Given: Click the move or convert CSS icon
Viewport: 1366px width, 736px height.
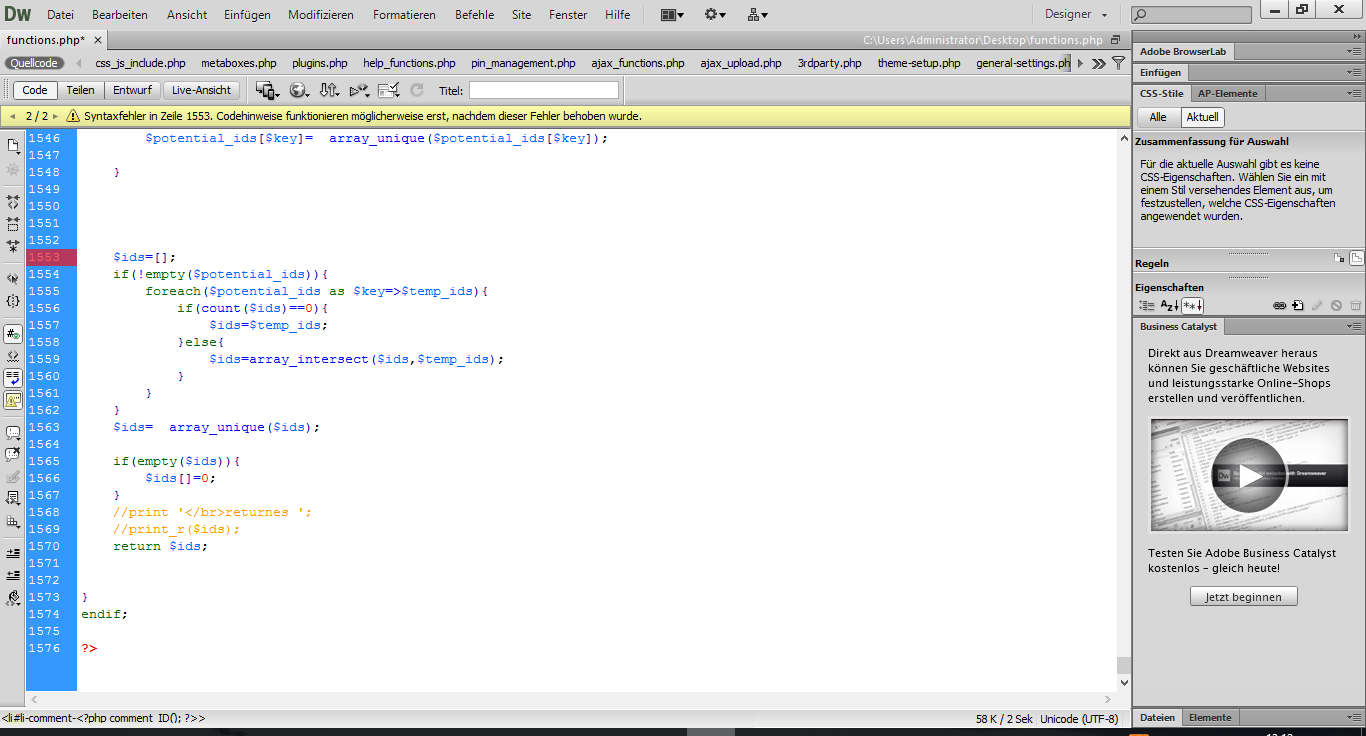Looking at the screenshot, I should tap(13, 521).
